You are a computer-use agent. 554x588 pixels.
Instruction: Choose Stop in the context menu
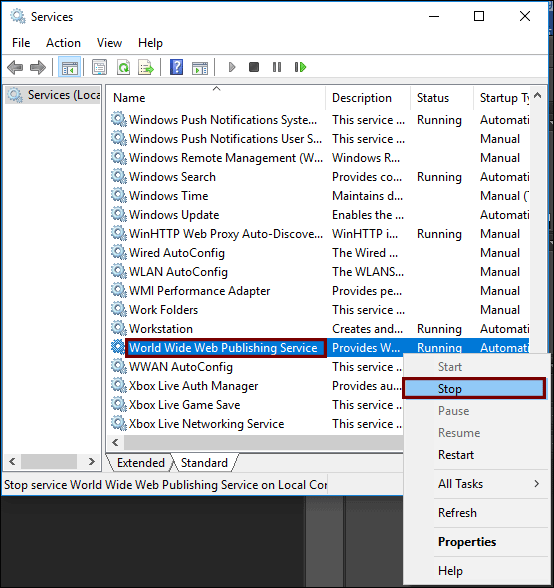point(474,388)
